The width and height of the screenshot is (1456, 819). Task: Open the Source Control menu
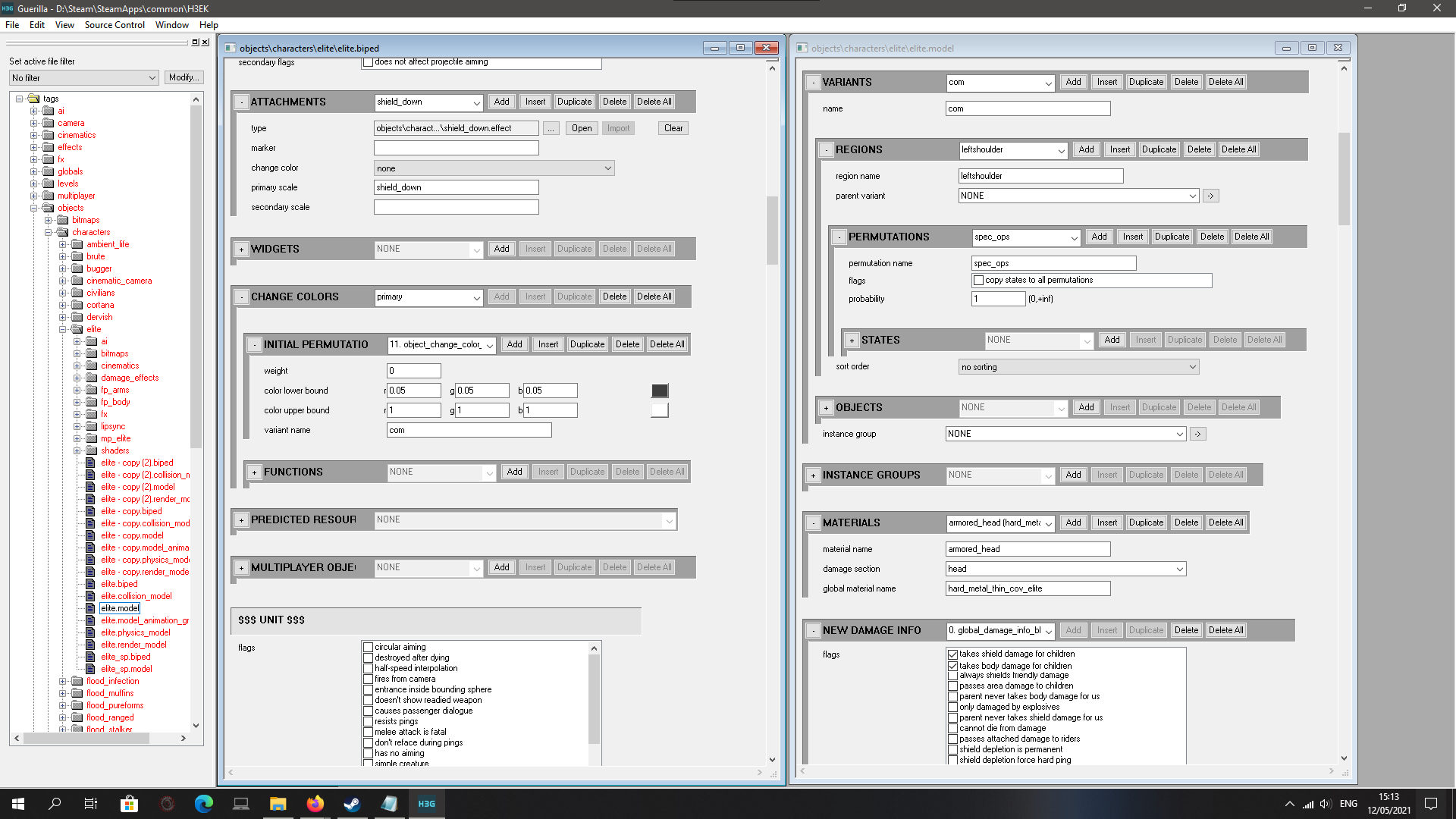(x=115, y=25)
